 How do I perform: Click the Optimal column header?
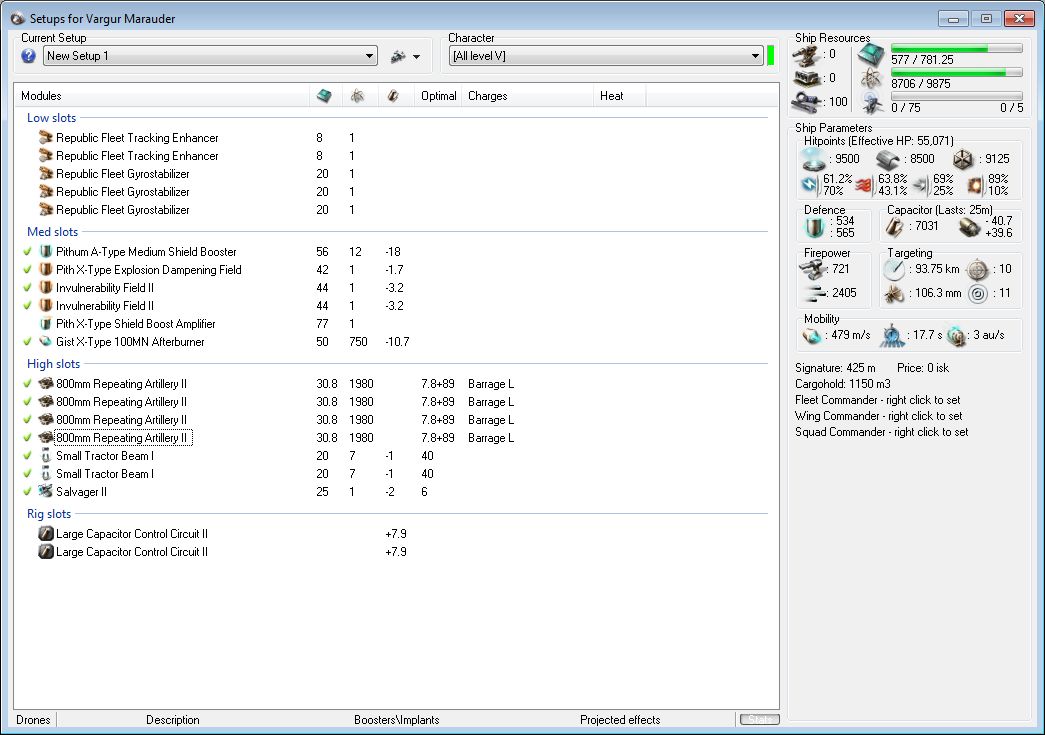[438, 96]
